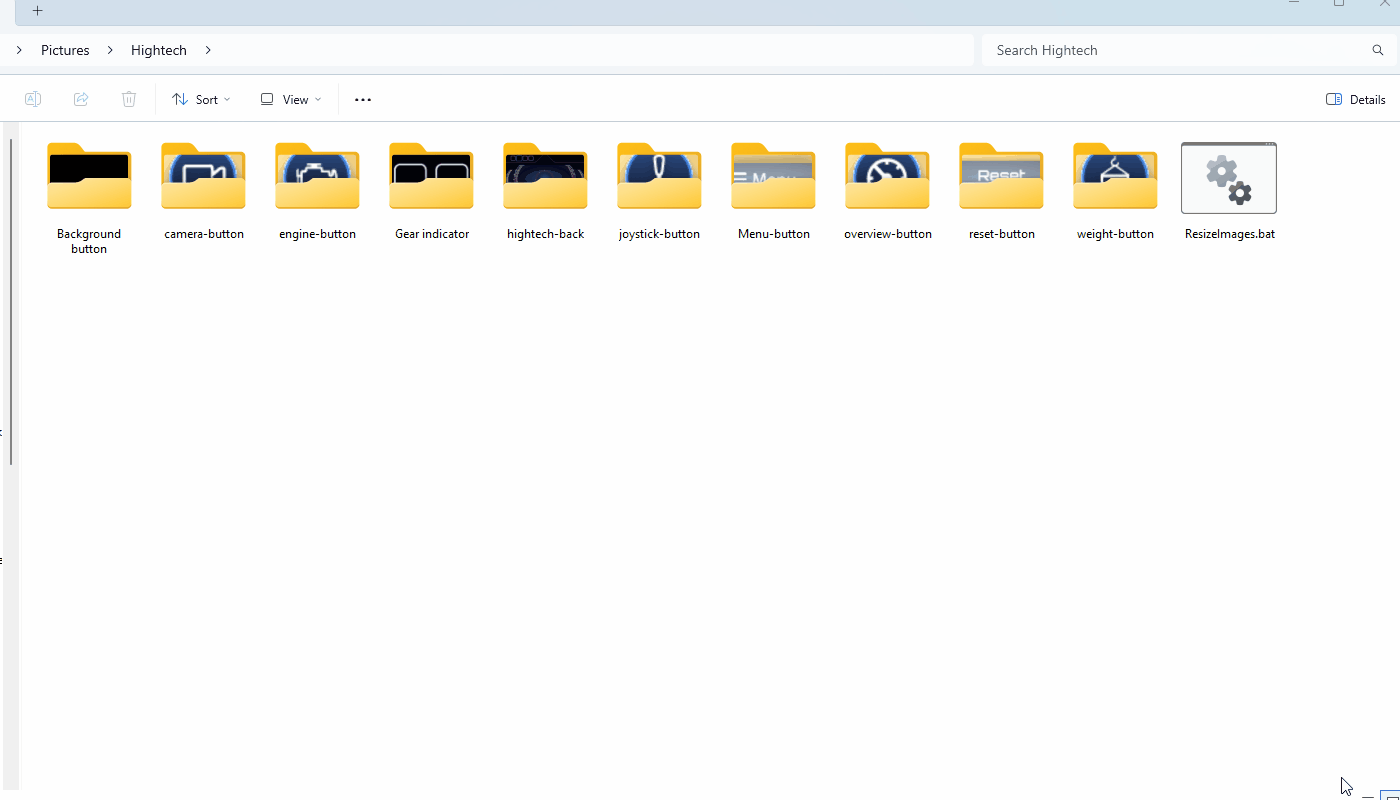Expand the View dropdown
The image size is (1400, 800).
(291, 99)
